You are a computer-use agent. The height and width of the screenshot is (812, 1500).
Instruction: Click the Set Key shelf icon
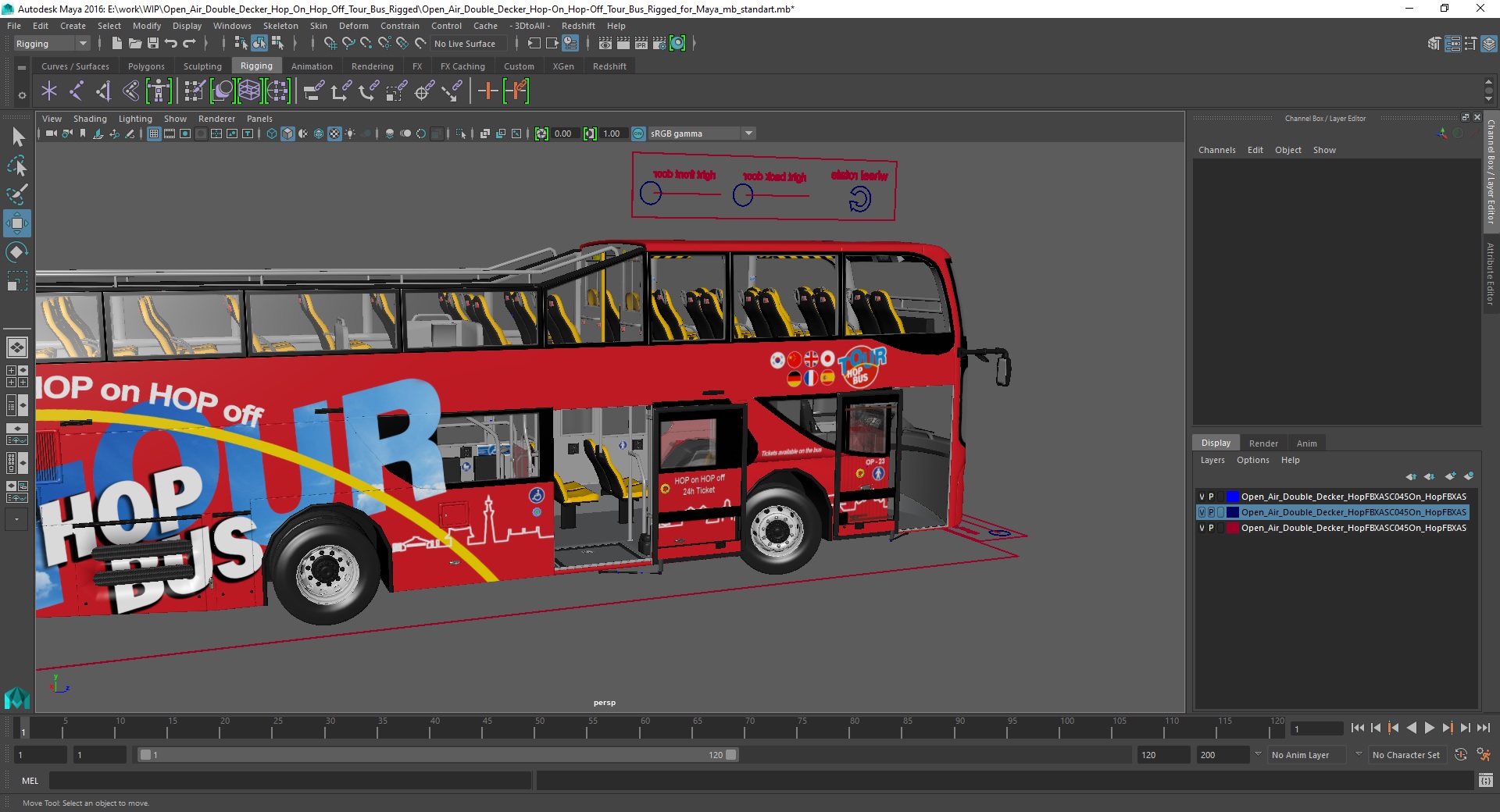488,91
